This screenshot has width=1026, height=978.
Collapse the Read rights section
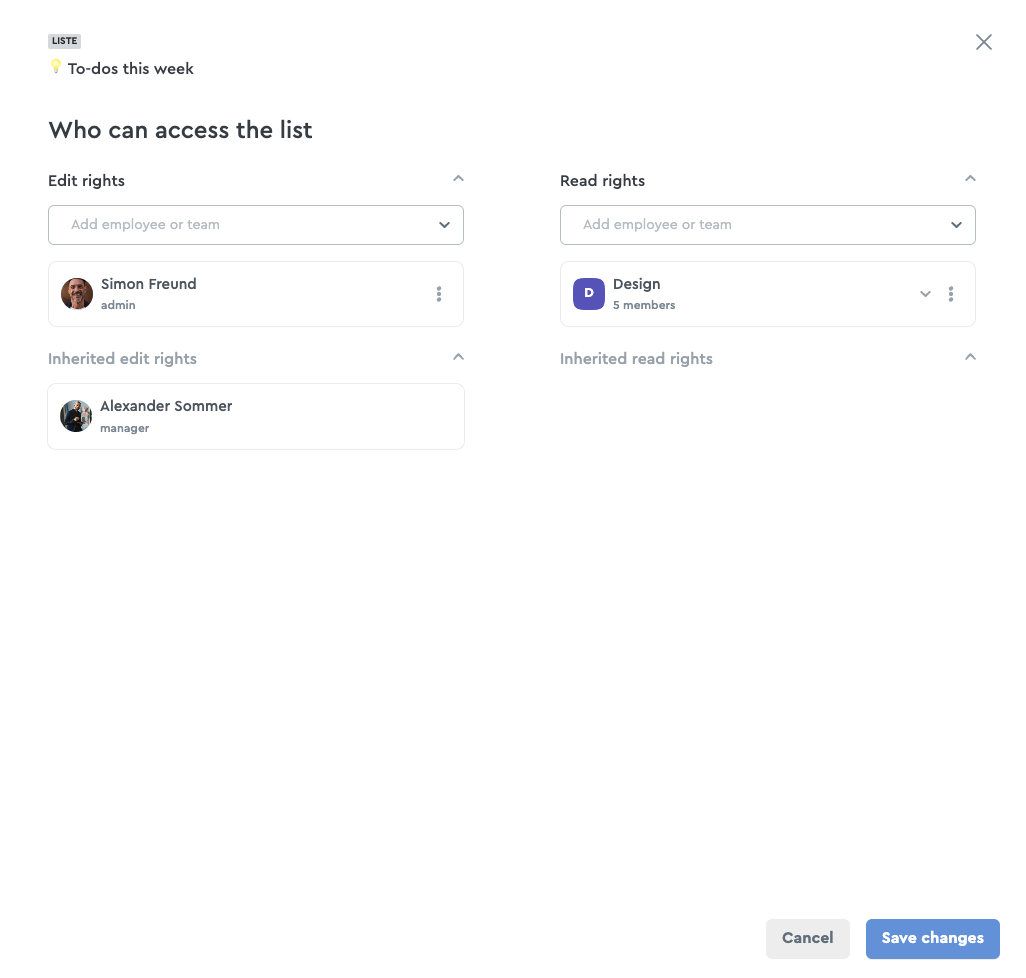tap(970, 179)
